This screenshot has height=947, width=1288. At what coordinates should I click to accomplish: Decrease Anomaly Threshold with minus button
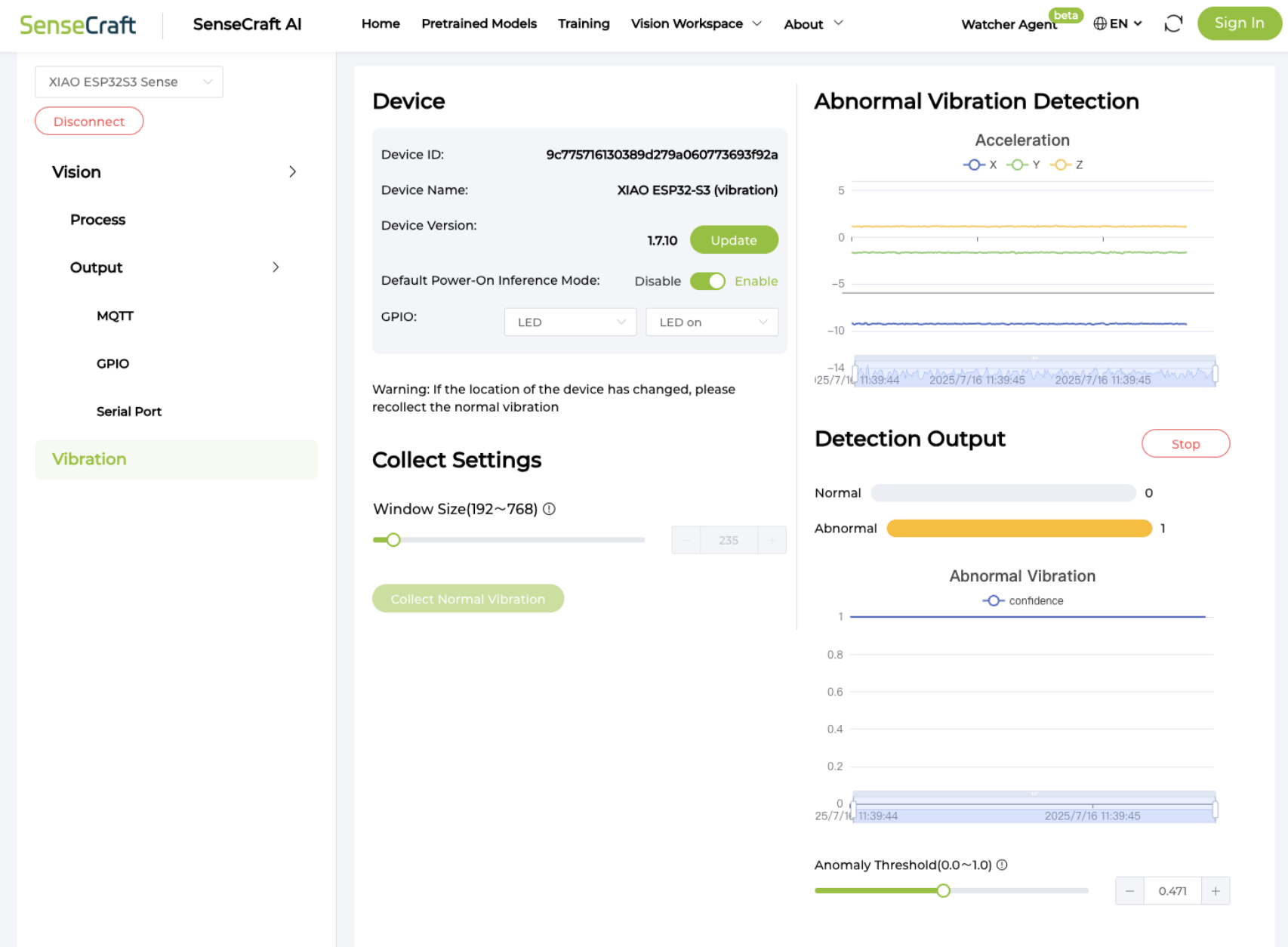coord(1129,890)
